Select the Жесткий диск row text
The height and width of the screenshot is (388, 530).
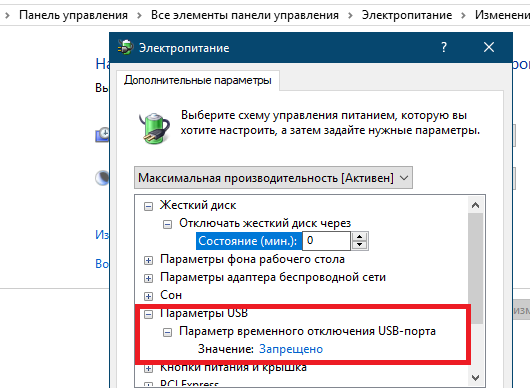pyautogui.click(x=198, y=205)
